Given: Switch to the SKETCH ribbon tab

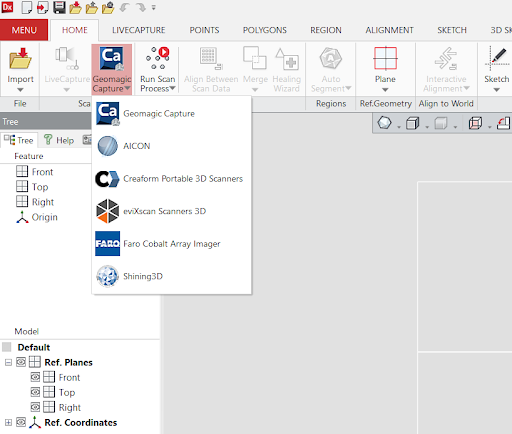Looking at the screenshot, I should [x=452, y=30].
